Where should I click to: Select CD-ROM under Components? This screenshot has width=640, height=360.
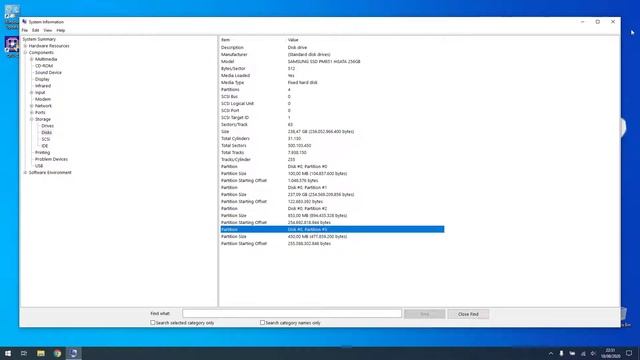pyautogui.click(x=44, y=66)
